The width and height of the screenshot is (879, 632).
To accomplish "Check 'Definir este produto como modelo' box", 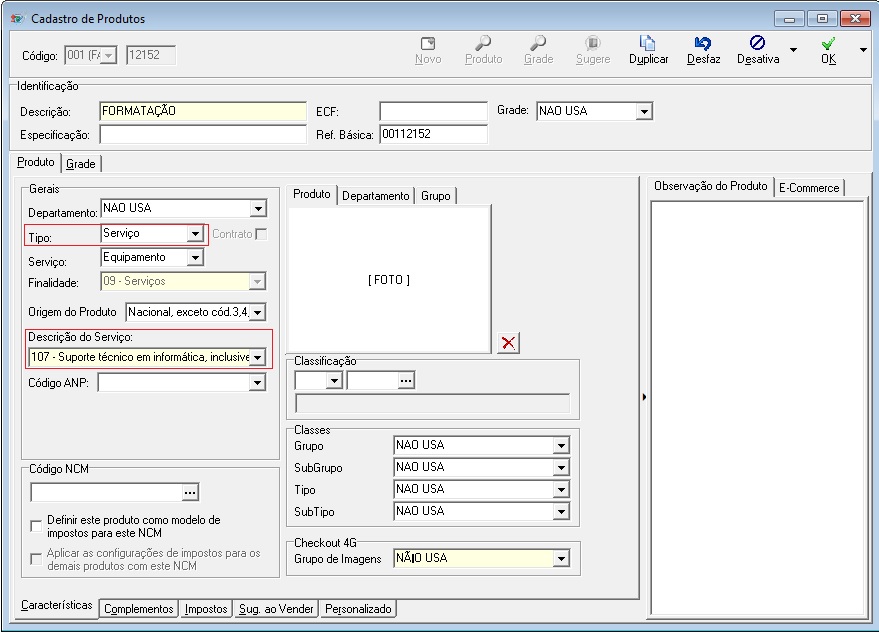I will pyautogui.click(x=36, y=526).
